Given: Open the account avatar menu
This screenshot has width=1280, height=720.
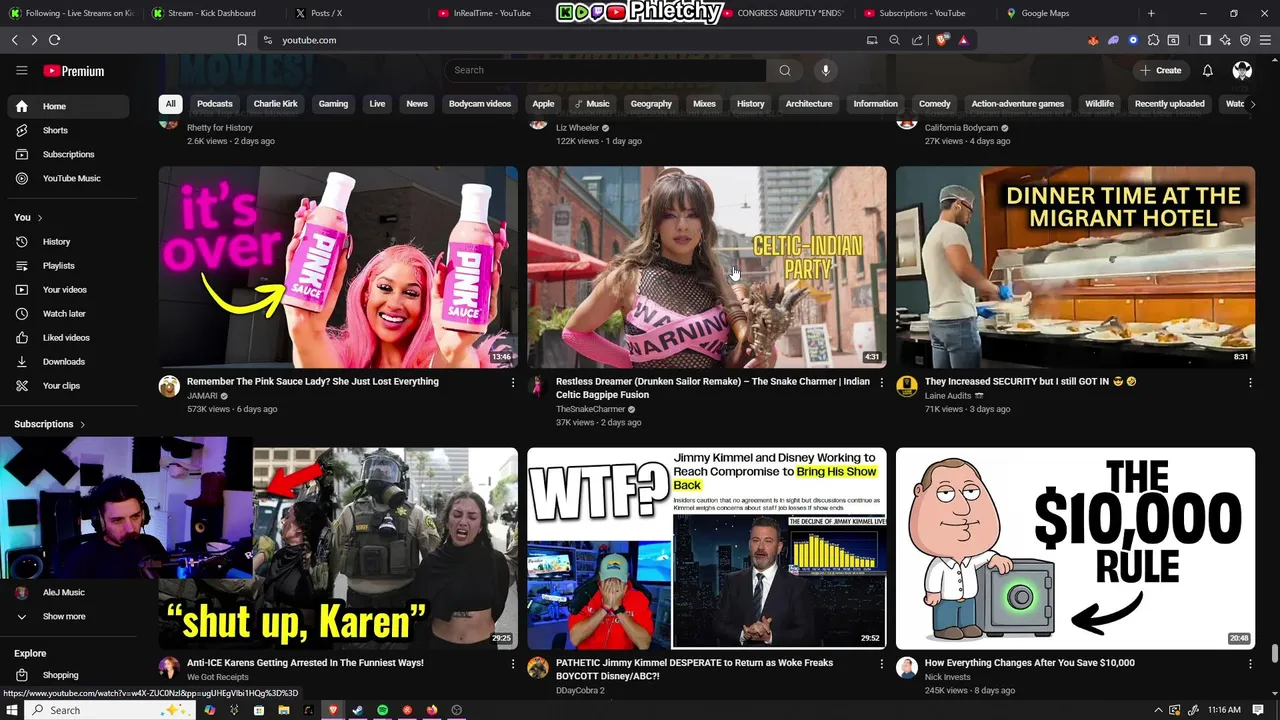Looking at the screenshot, I should coord(1242,71).
